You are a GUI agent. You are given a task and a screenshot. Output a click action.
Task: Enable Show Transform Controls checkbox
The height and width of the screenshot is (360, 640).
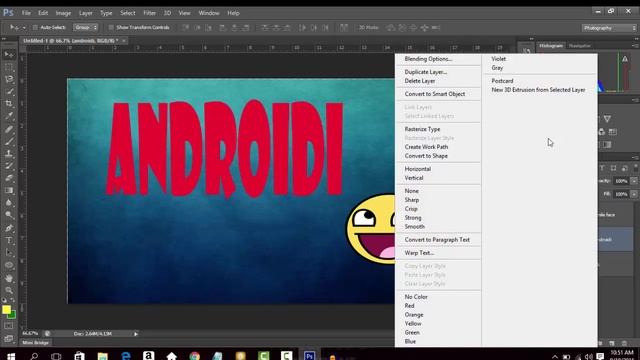point(111,28)
